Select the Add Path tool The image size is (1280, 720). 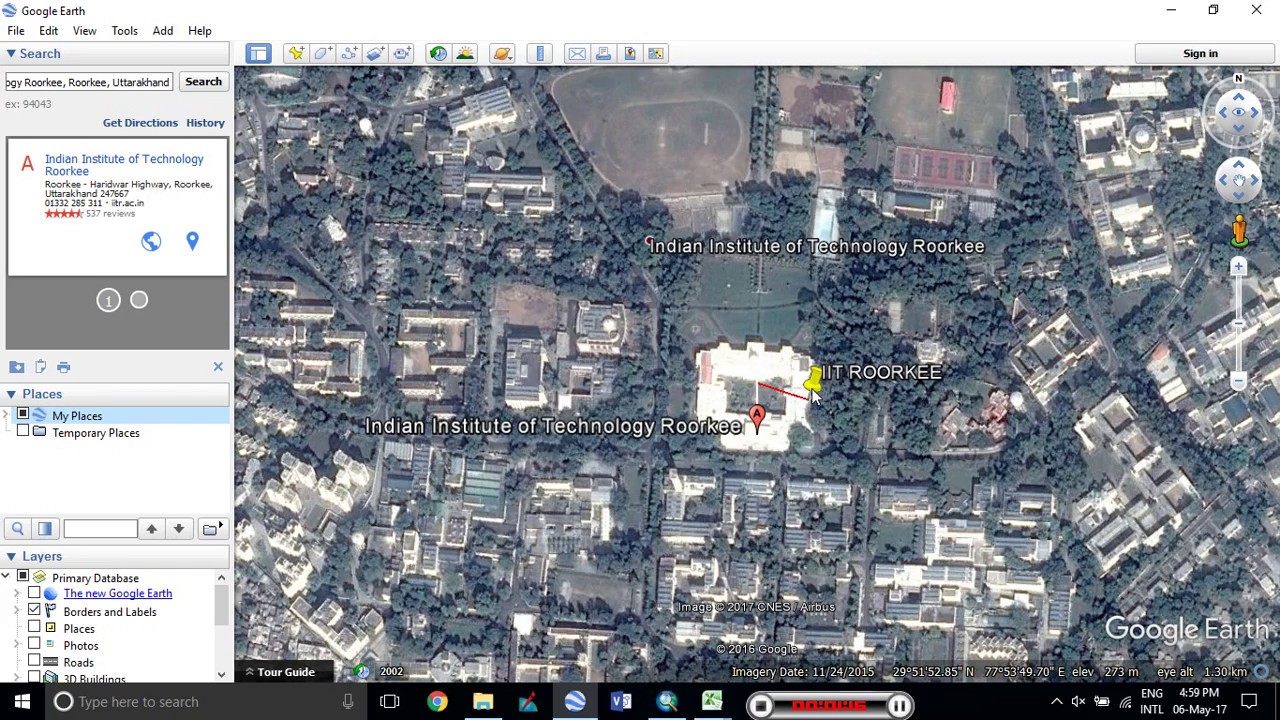[x=348, y=53]
